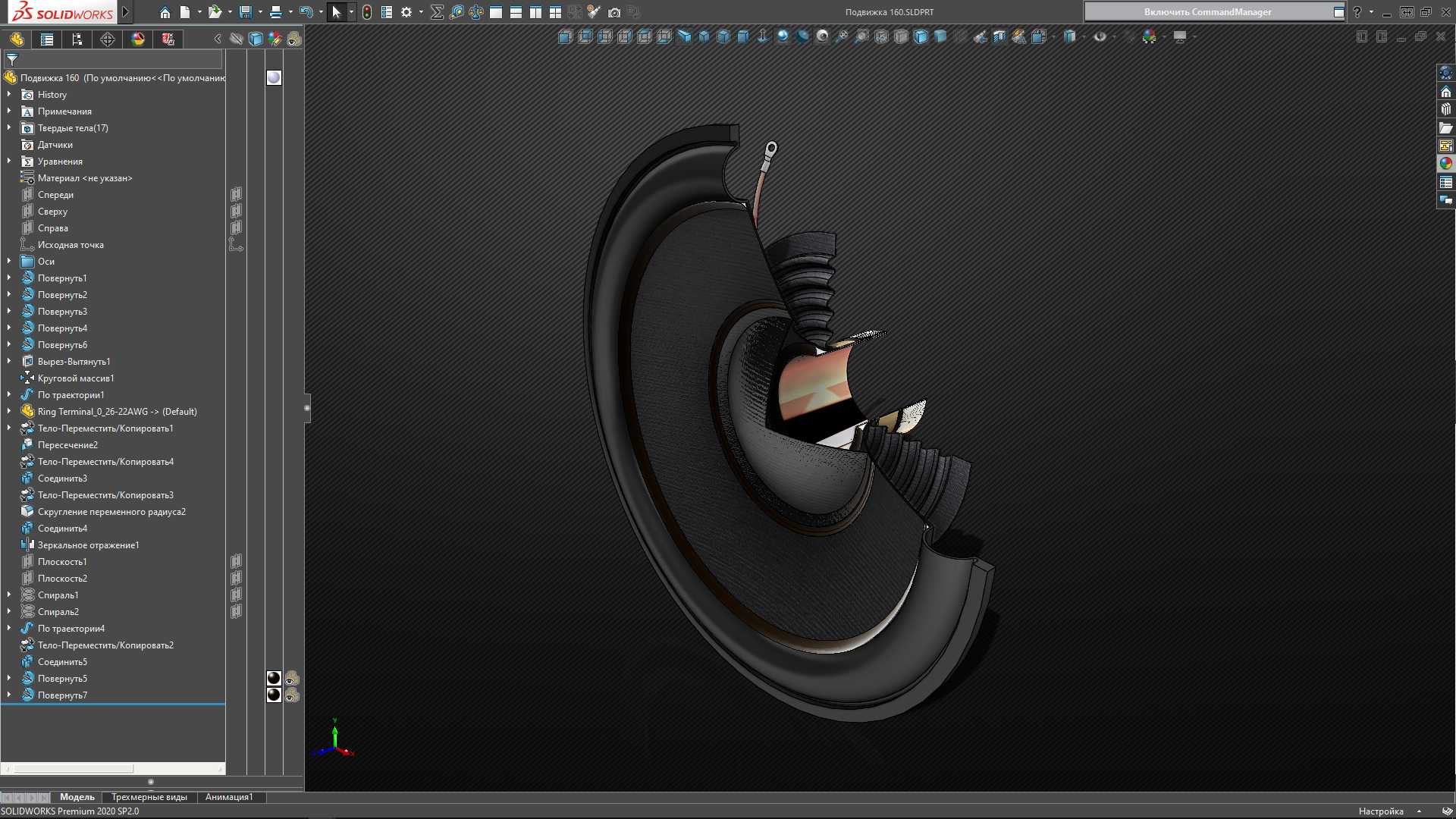Open the Help question mark icon
Viewport: 1456px width, 819px height.
click(x=1357, y=12)
